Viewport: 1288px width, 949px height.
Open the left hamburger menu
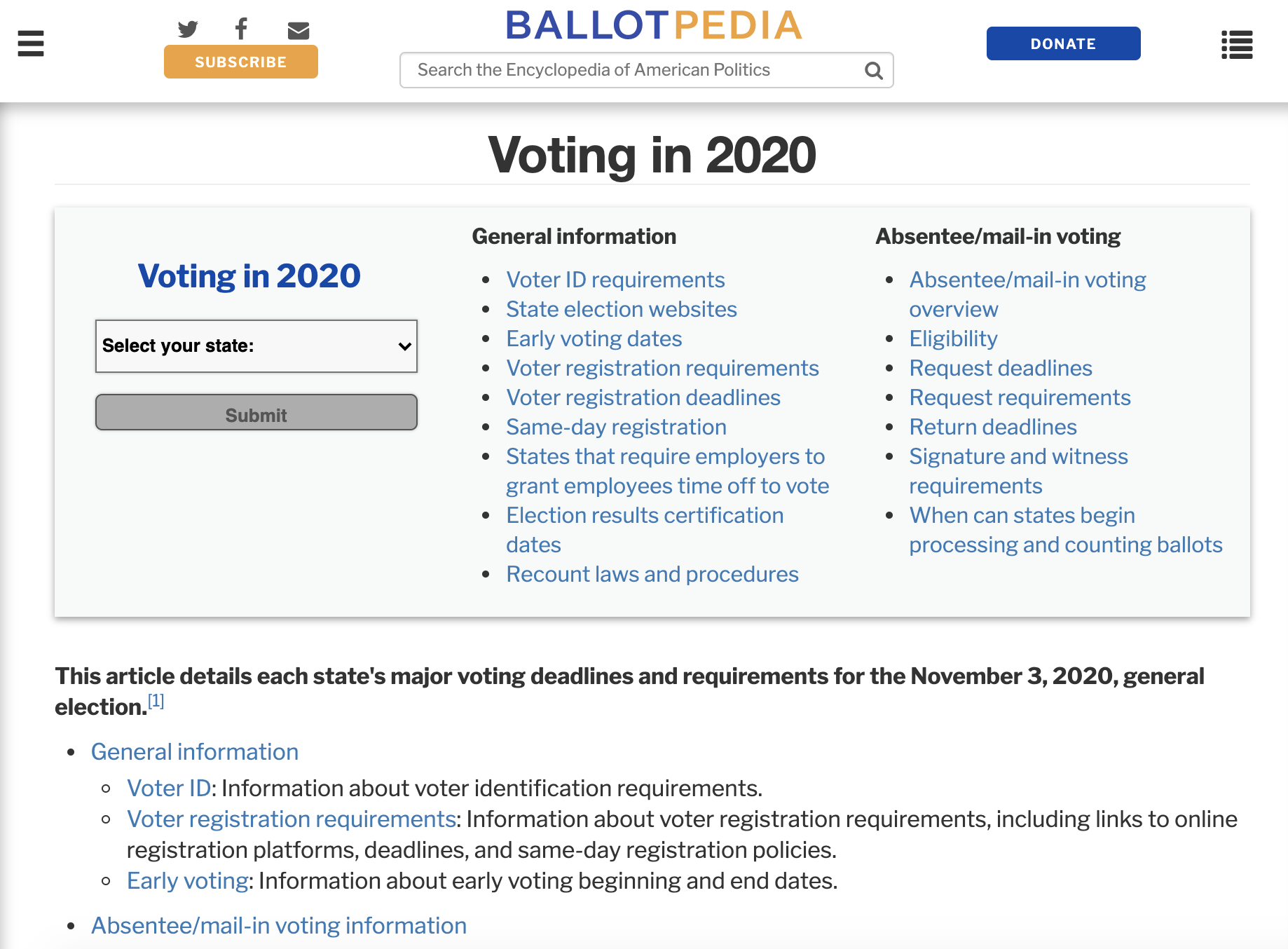(31, 43)
